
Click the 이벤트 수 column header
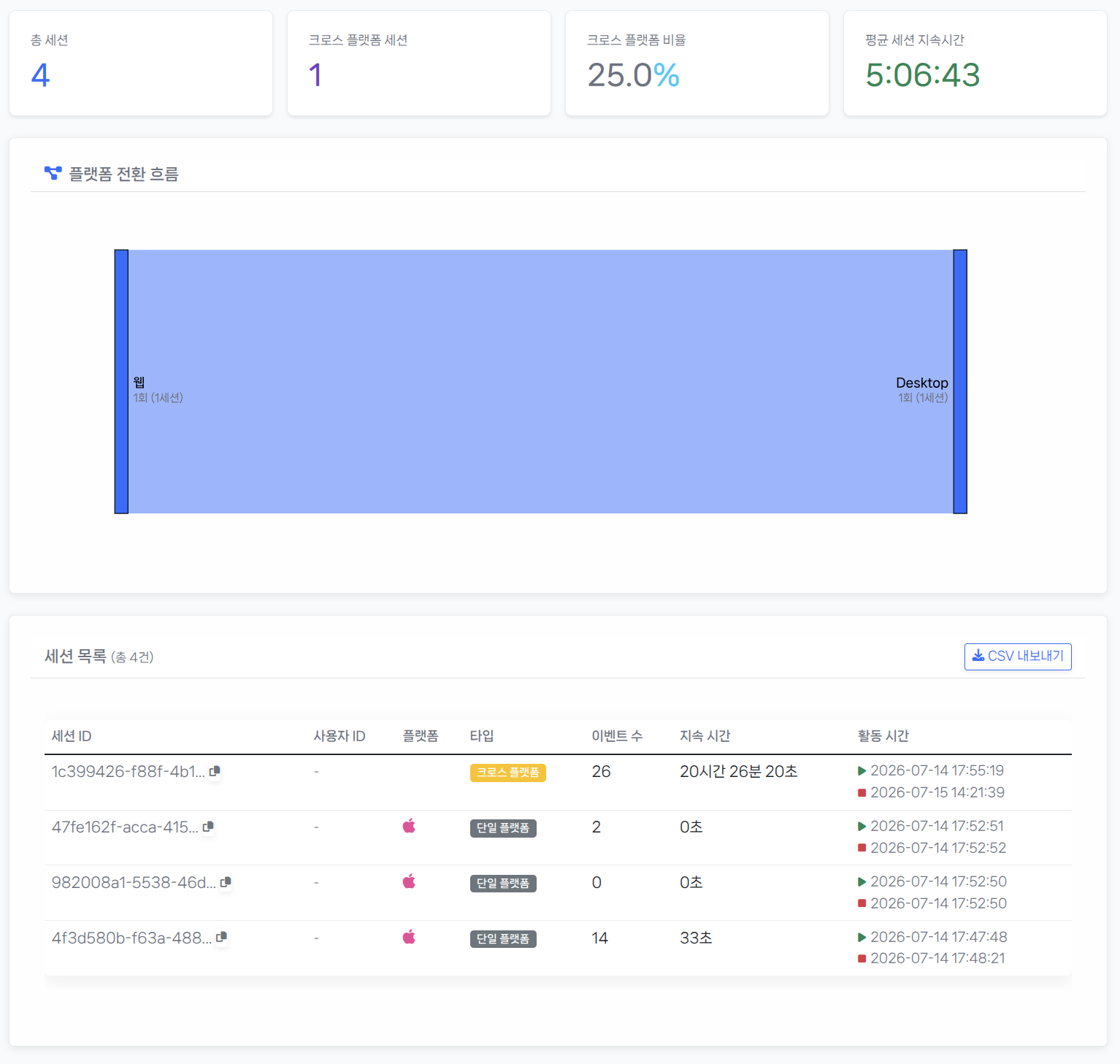[x=617, y=736]
